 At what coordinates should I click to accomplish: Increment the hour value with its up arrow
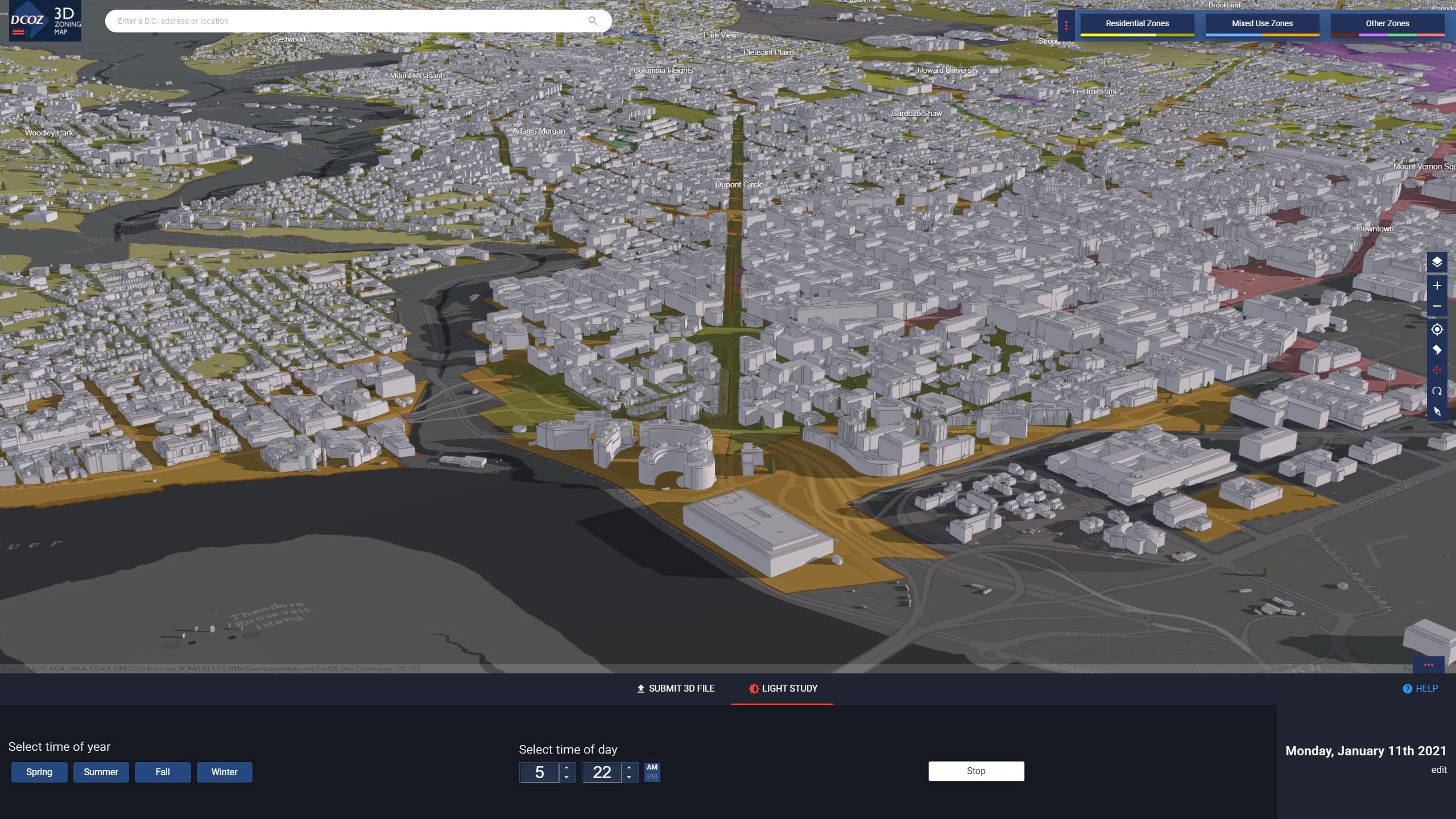566,768
